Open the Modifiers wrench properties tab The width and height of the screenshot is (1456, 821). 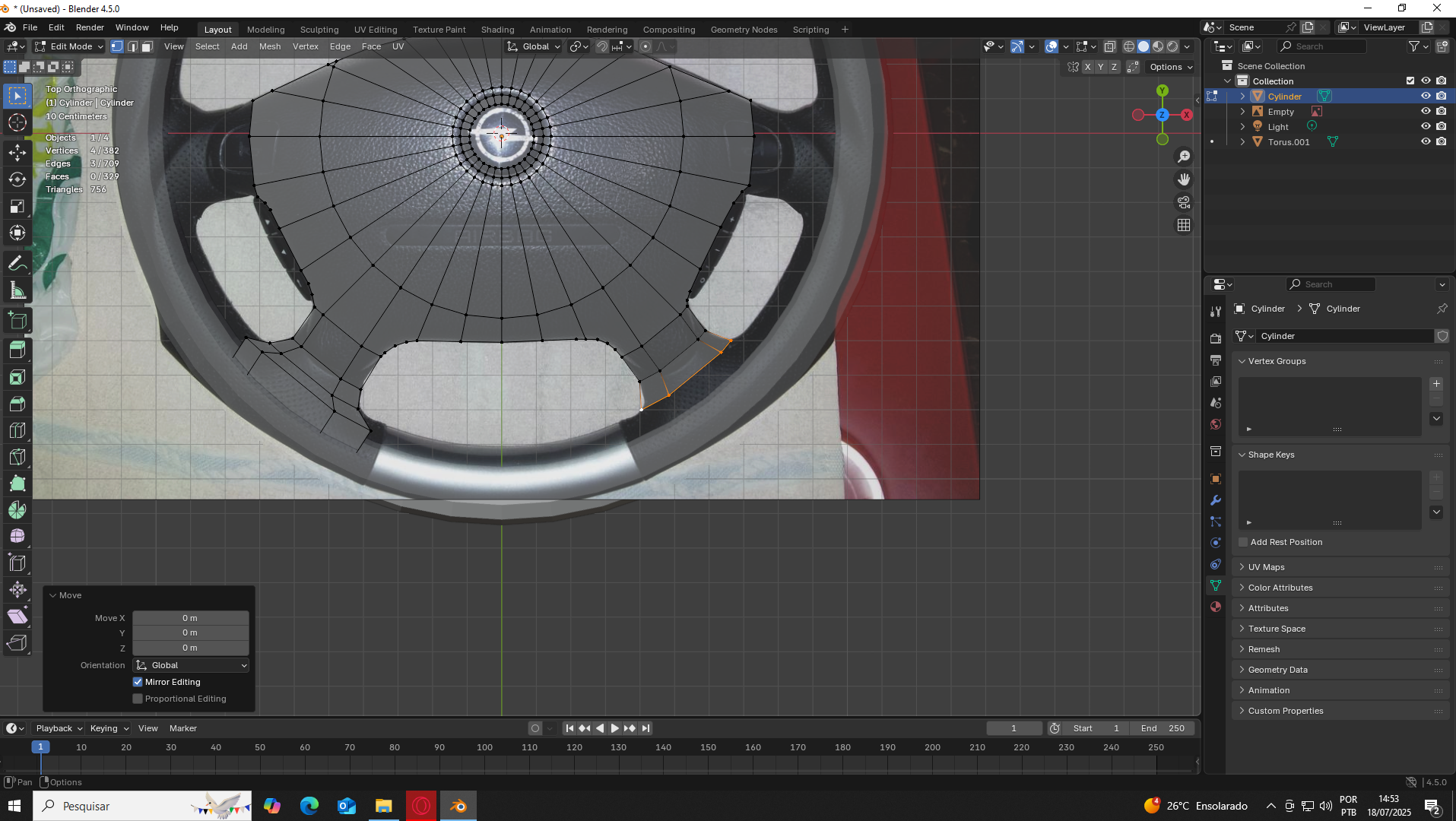click(1216, 500)
